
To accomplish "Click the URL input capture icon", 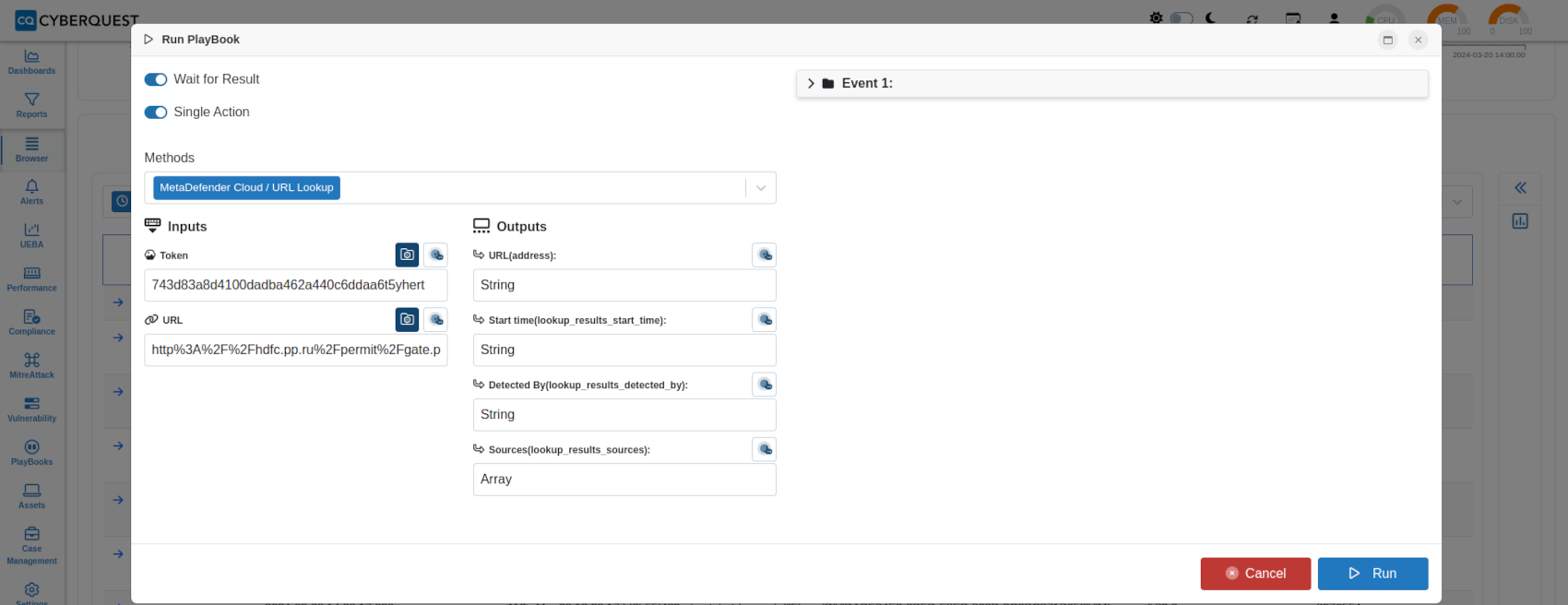I will [407, 320].
